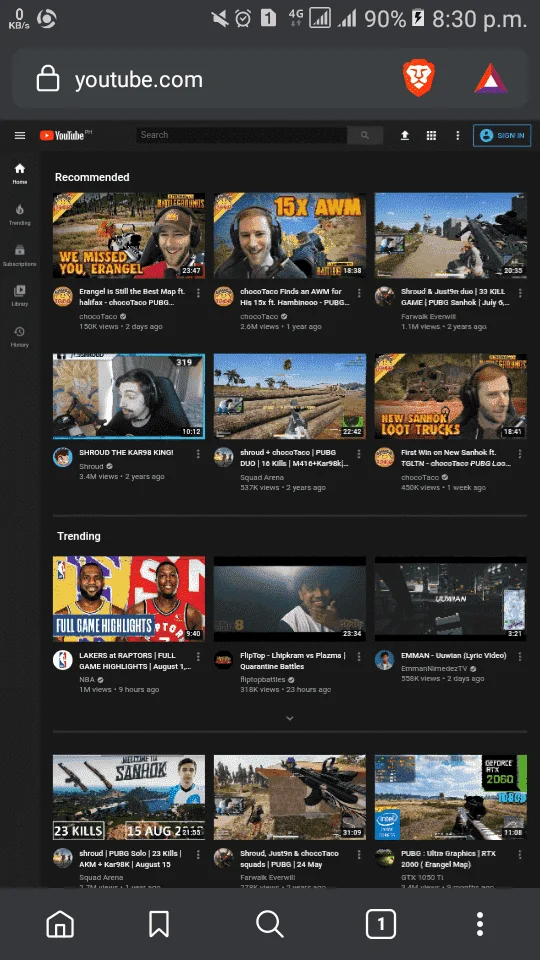Click the NBA channel avatar
540x960 pixels.
pyautogui.click(x=62, y=659)
